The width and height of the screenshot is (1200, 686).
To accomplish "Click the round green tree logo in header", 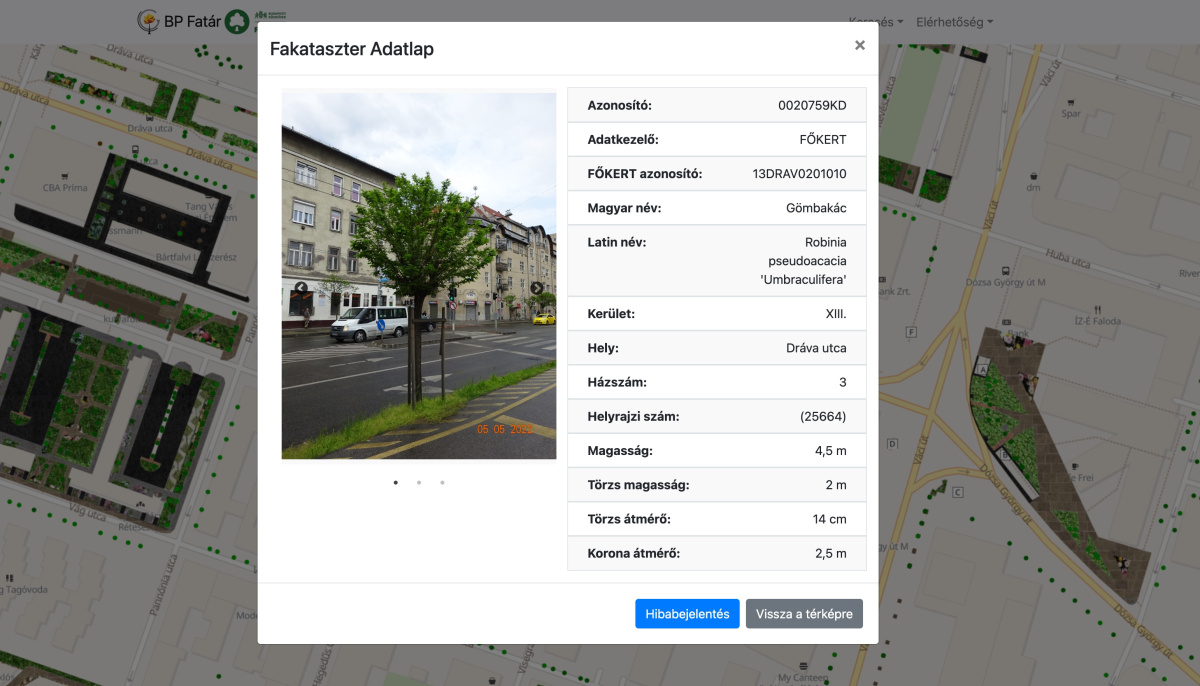I will [x=237, y=21].
